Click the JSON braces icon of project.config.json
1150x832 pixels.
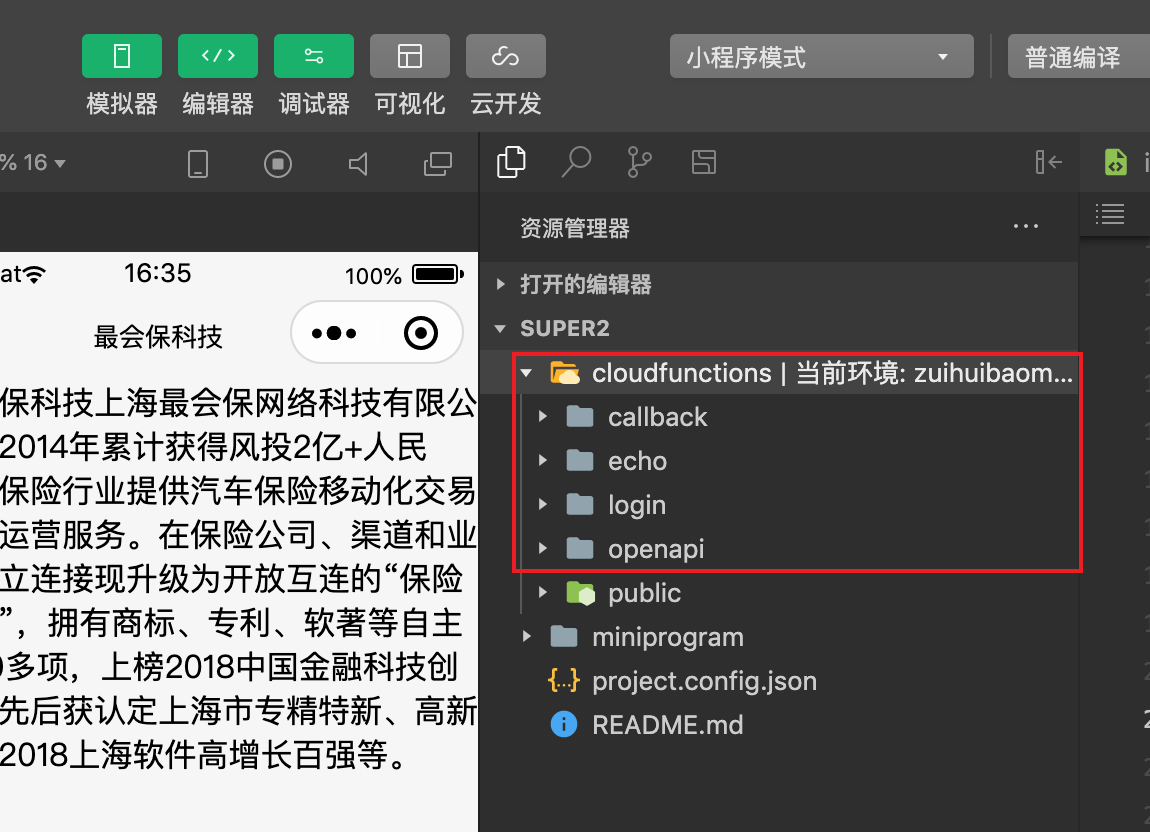(564, 681)
